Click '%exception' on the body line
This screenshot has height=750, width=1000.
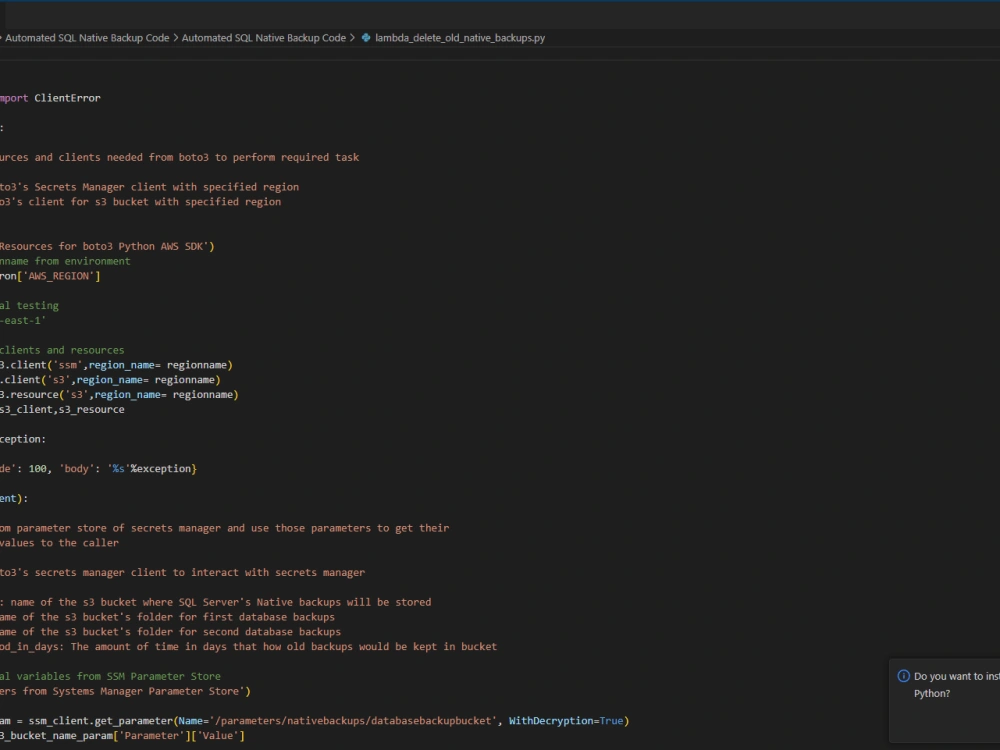(x=161, y=469)
